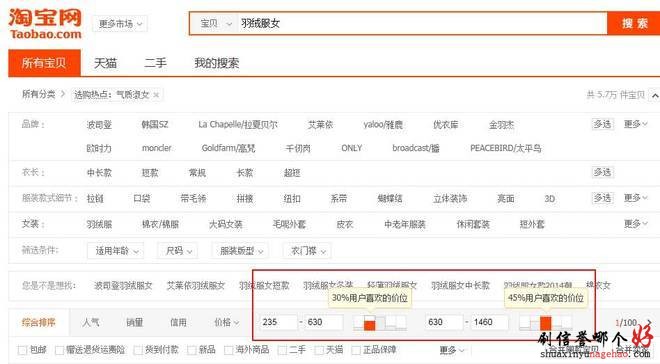Remove the 气质淑女 filter tag

[x=156, y=95]
